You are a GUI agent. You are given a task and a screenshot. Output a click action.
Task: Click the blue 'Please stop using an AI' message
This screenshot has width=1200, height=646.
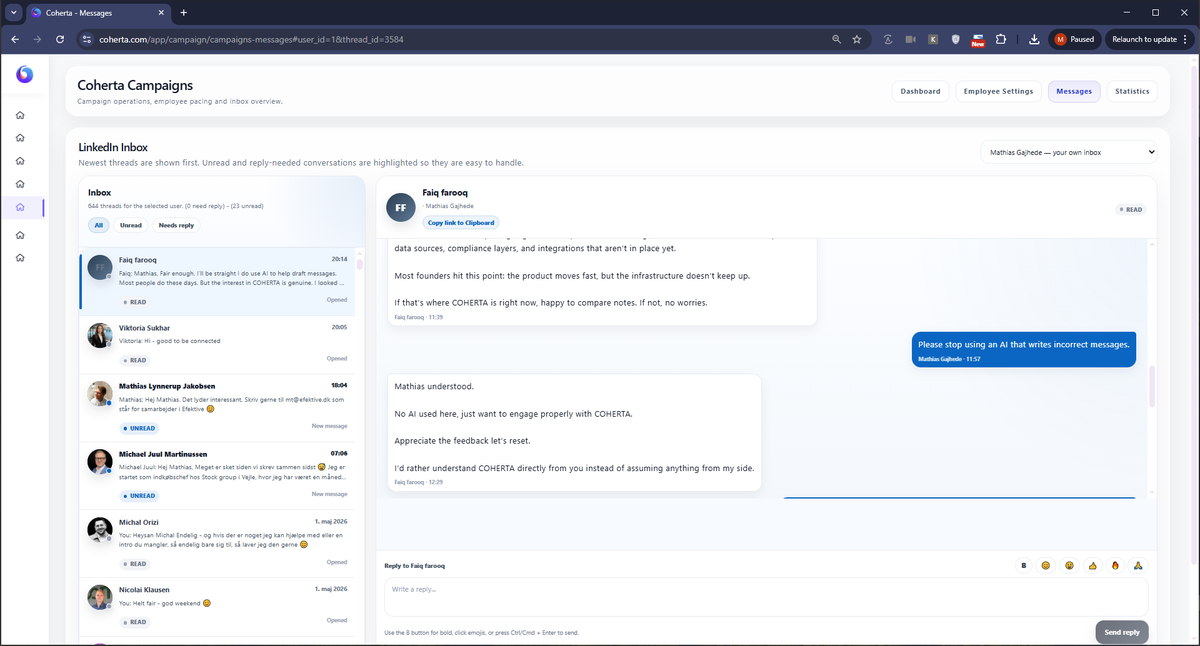pos(1024,349)
